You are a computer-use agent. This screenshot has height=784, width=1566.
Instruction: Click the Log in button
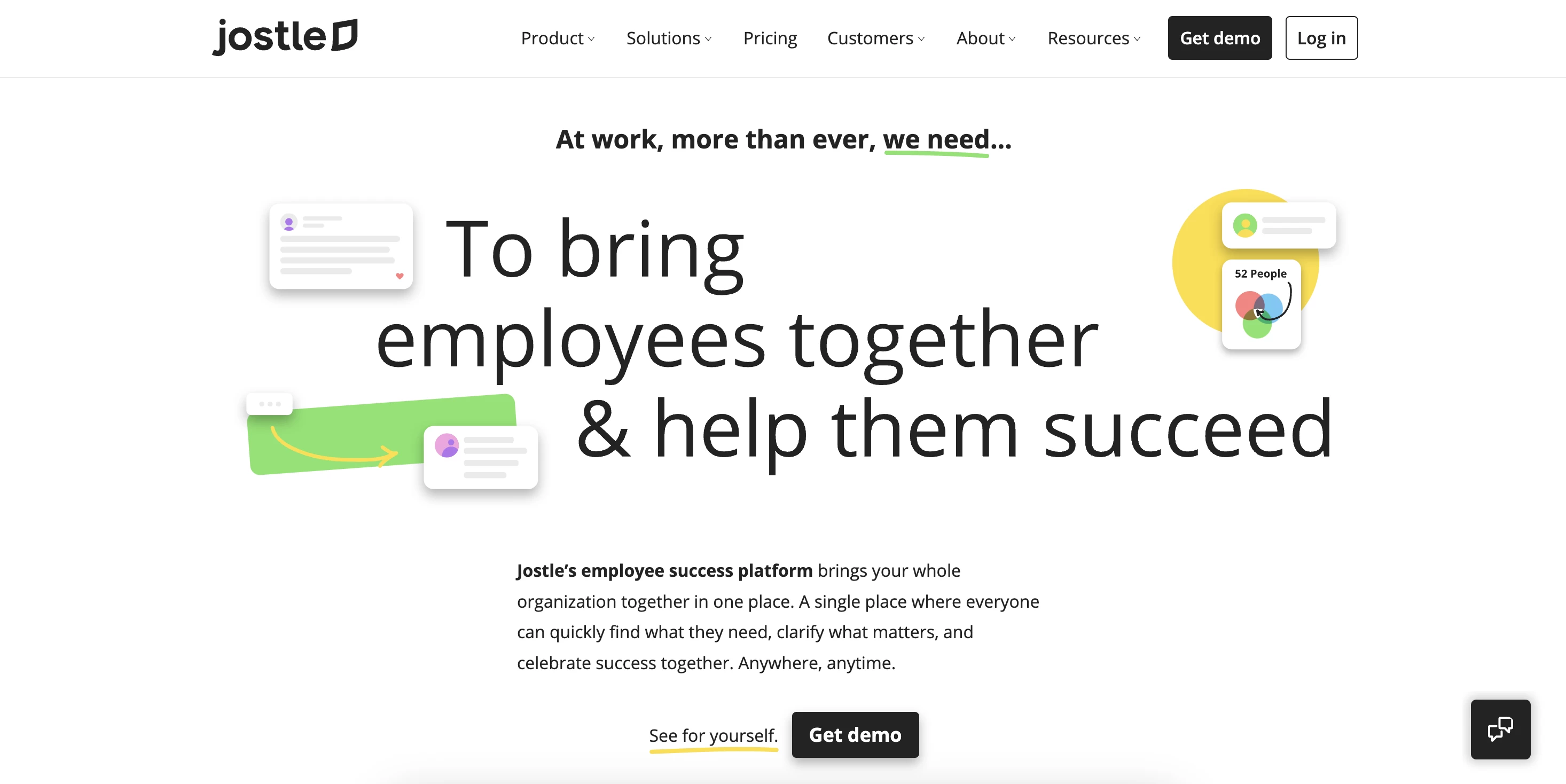1321,37
